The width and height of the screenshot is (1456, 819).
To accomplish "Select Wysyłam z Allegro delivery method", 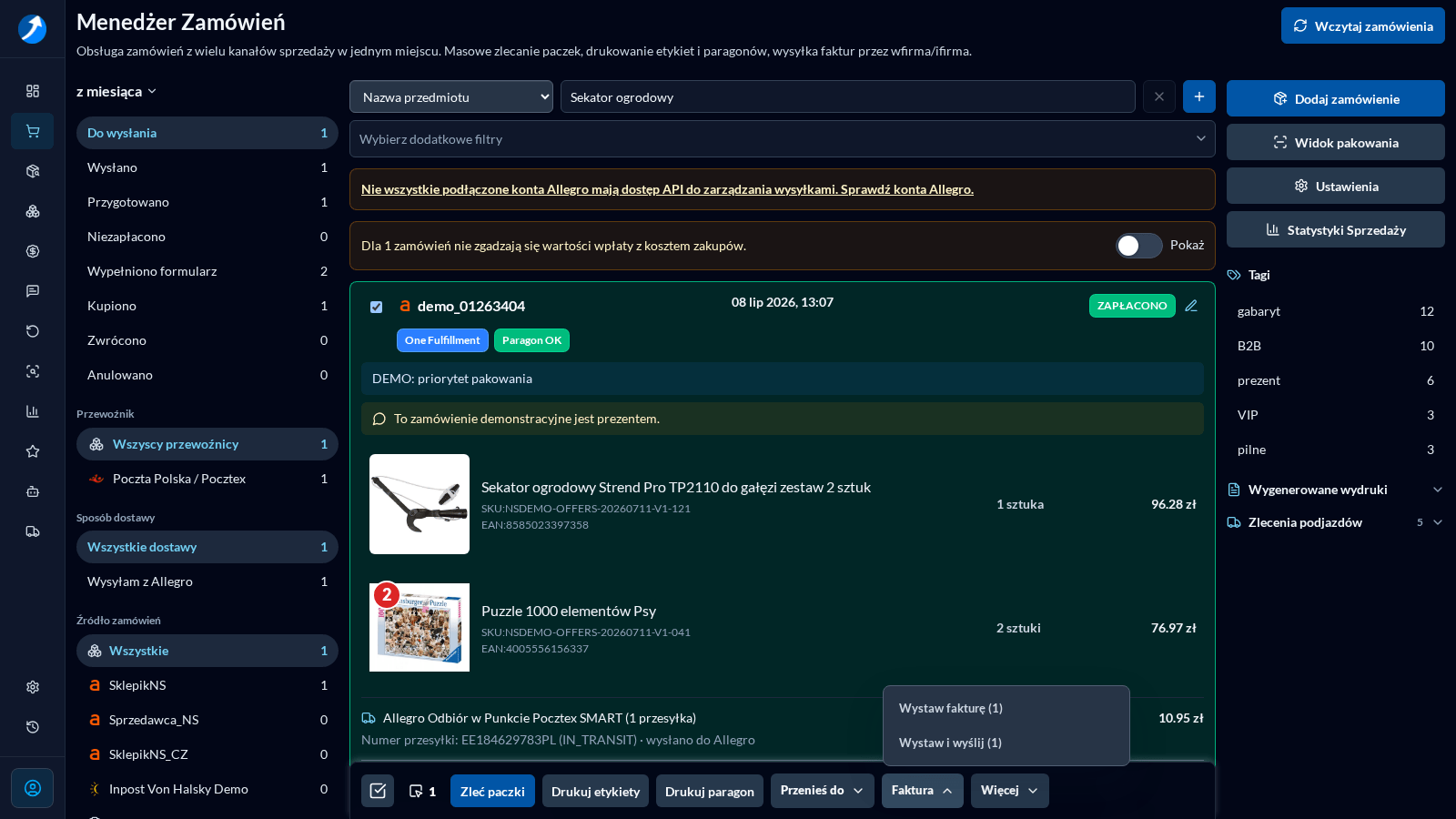I will 207,581.
